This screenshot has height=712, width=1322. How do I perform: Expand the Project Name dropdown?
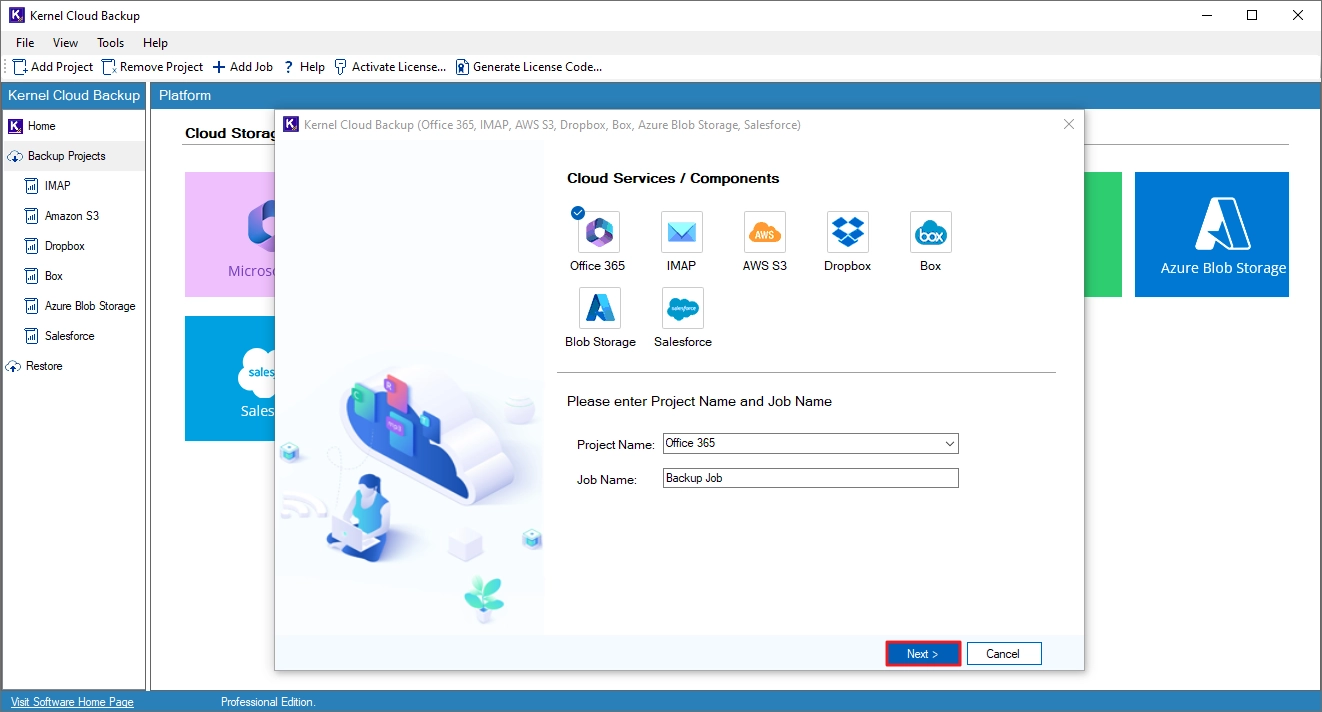[950, 444]
